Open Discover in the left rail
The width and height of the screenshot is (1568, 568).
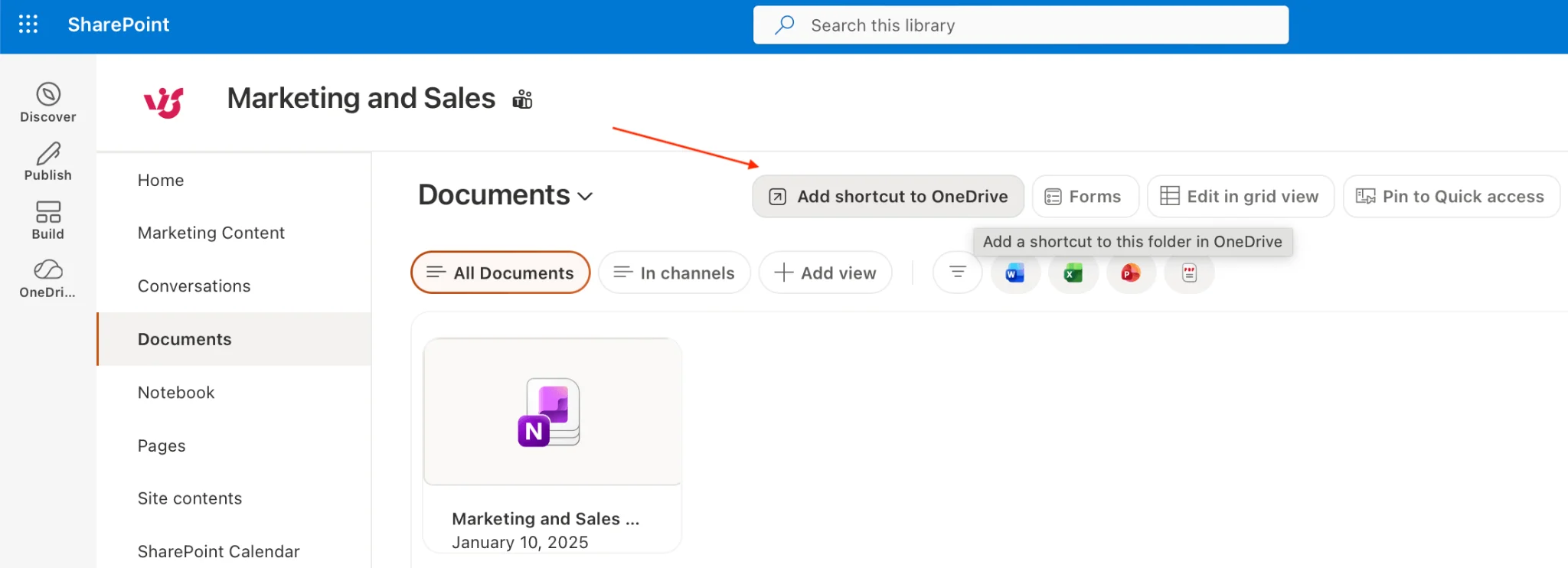(48, 103)
